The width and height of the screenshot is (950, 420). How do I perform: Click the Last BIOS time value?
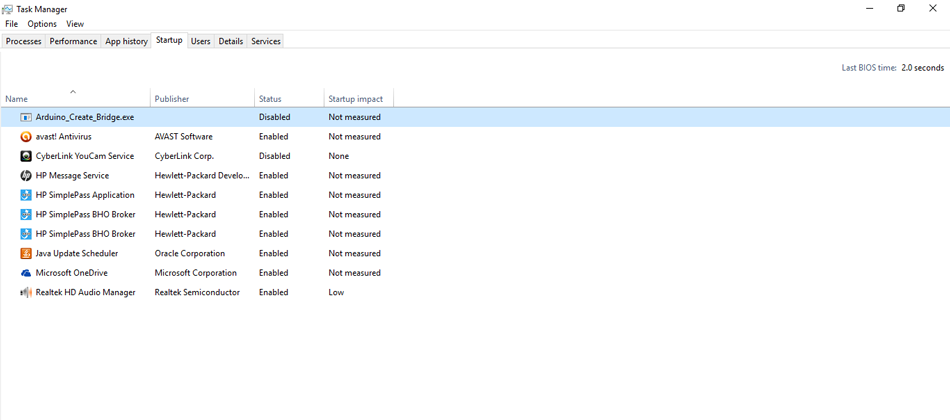click(922, 68)
